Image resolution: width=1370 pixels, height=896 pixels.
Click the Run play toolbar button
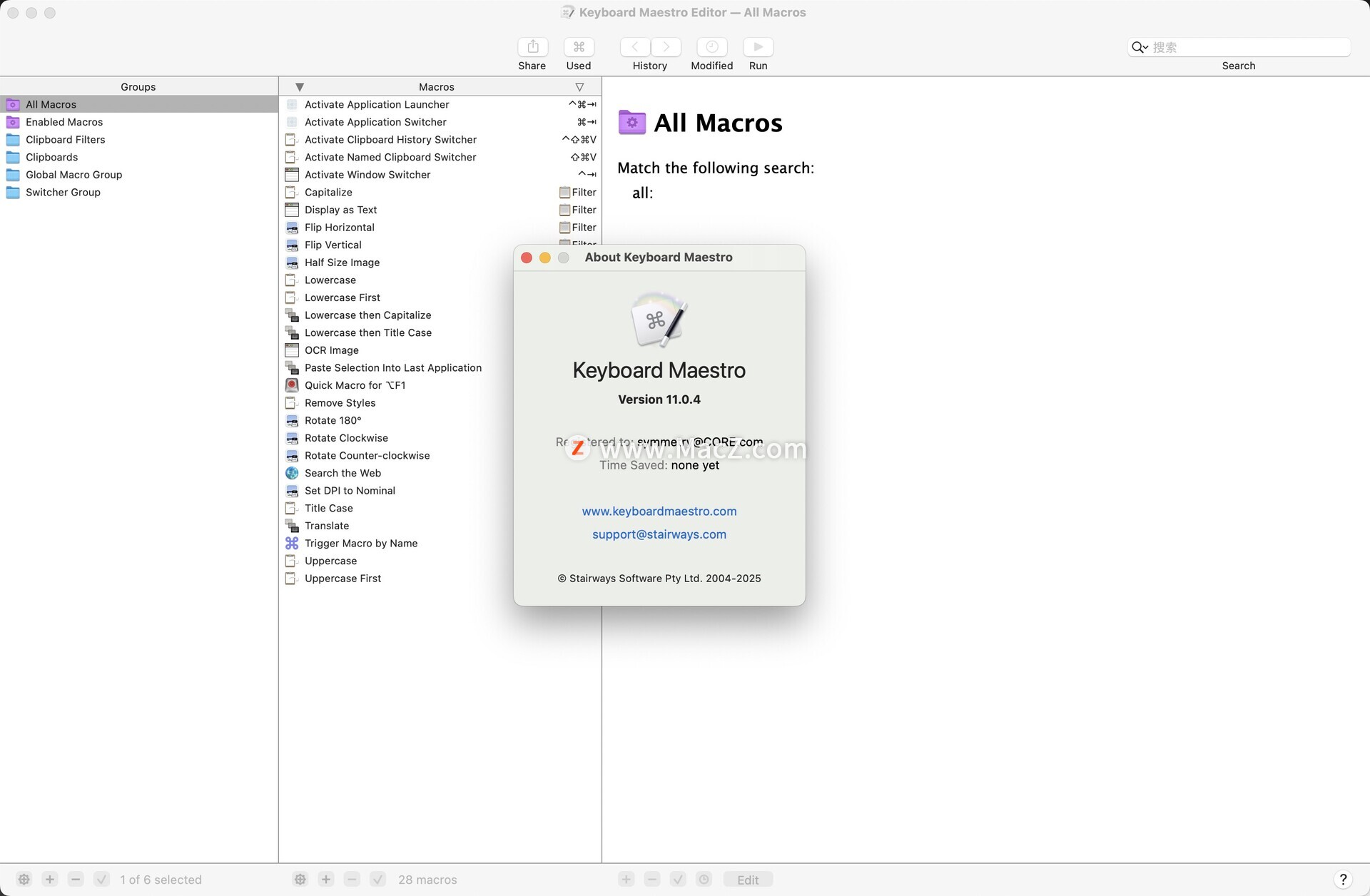click(x=758, y=47)
